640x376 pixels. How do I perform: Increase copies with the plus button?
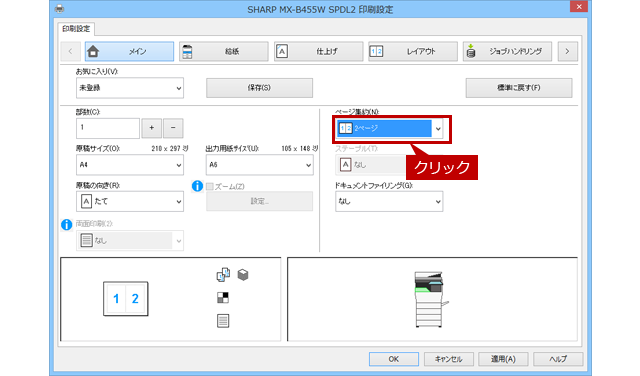(x=151, y=128)
